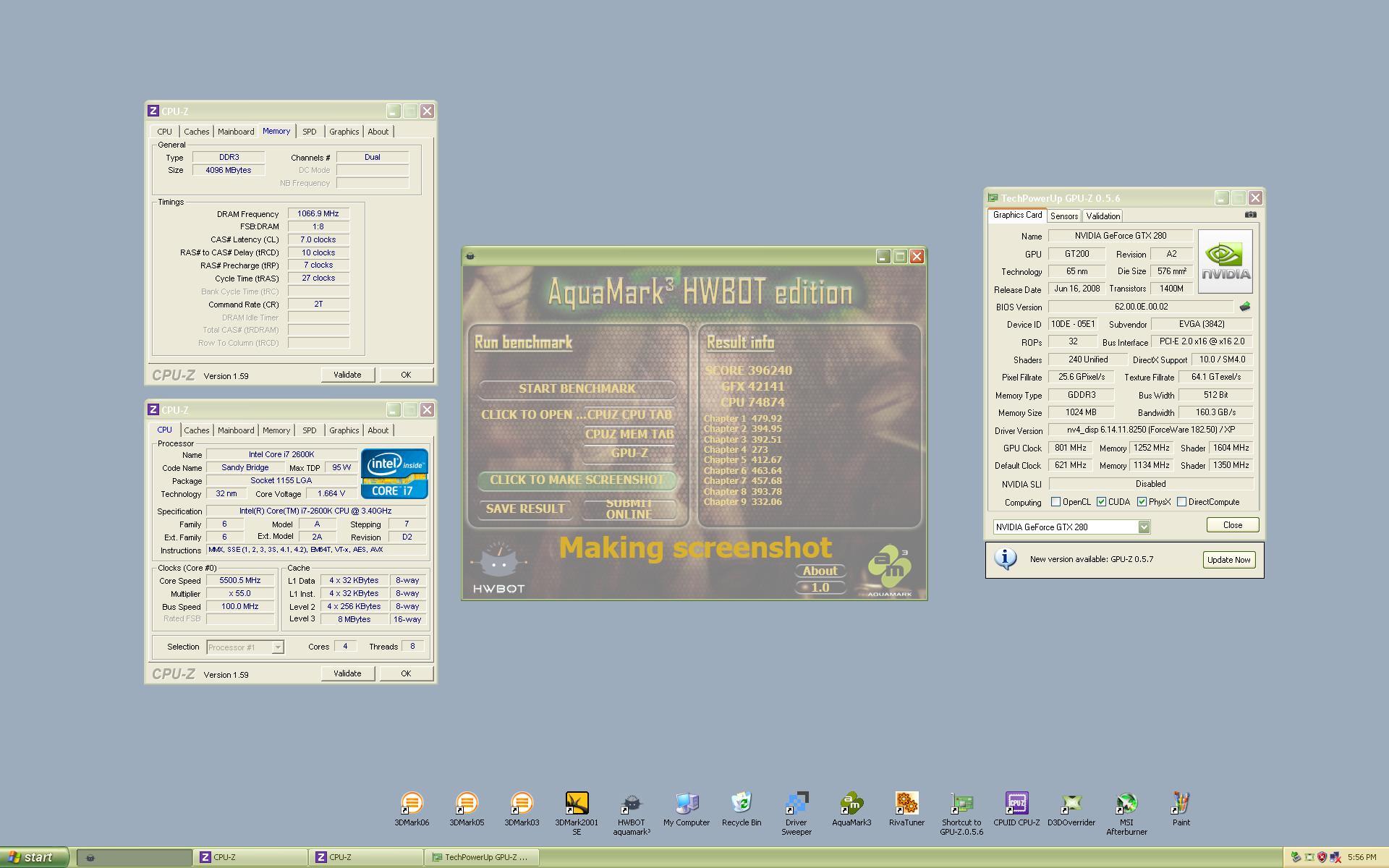Click START BENCHMARK button
The width and height of the screenshot is (1389, 868).
[x=577, y=389]
